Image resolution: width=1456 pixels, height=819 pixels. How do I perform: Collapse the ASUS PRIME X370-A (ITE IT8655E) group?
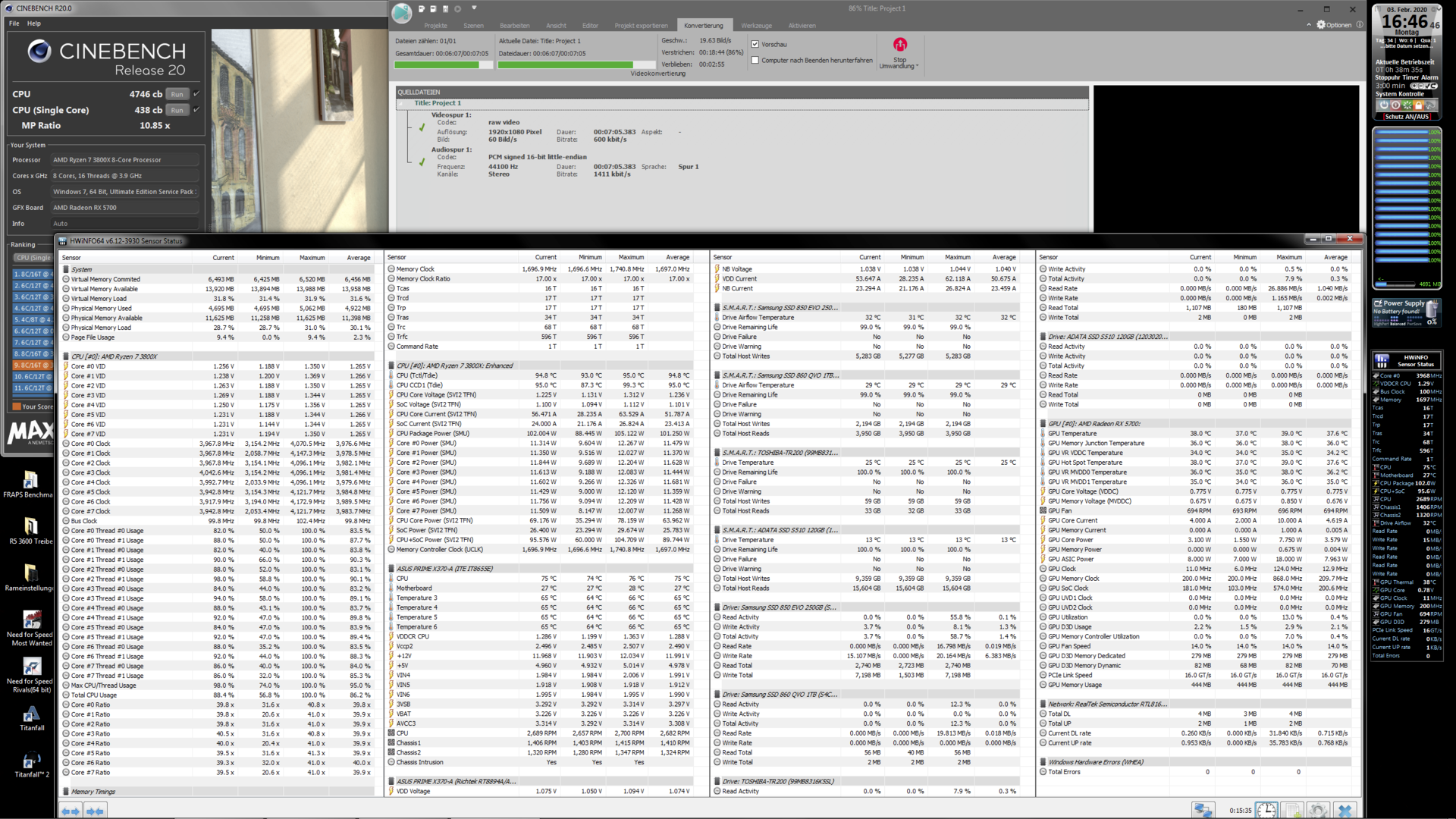click(x=391, y=569)
